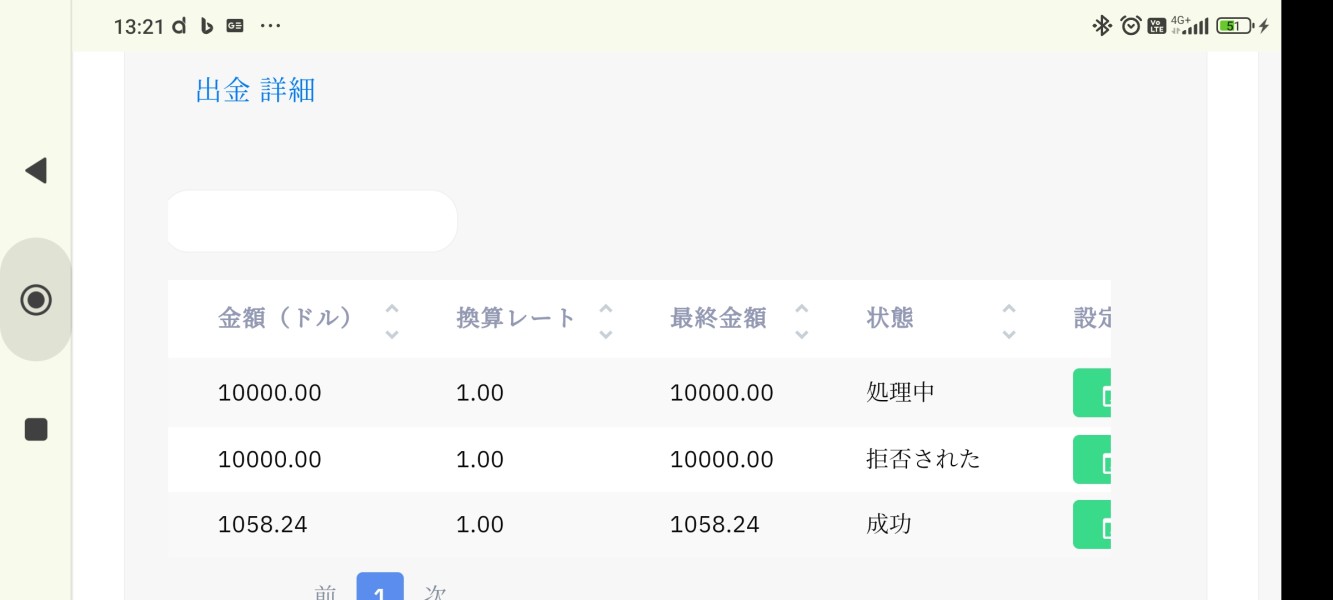Click green action button for 処理中 row
The image size is (1333, 600).
coord(1093,393)
